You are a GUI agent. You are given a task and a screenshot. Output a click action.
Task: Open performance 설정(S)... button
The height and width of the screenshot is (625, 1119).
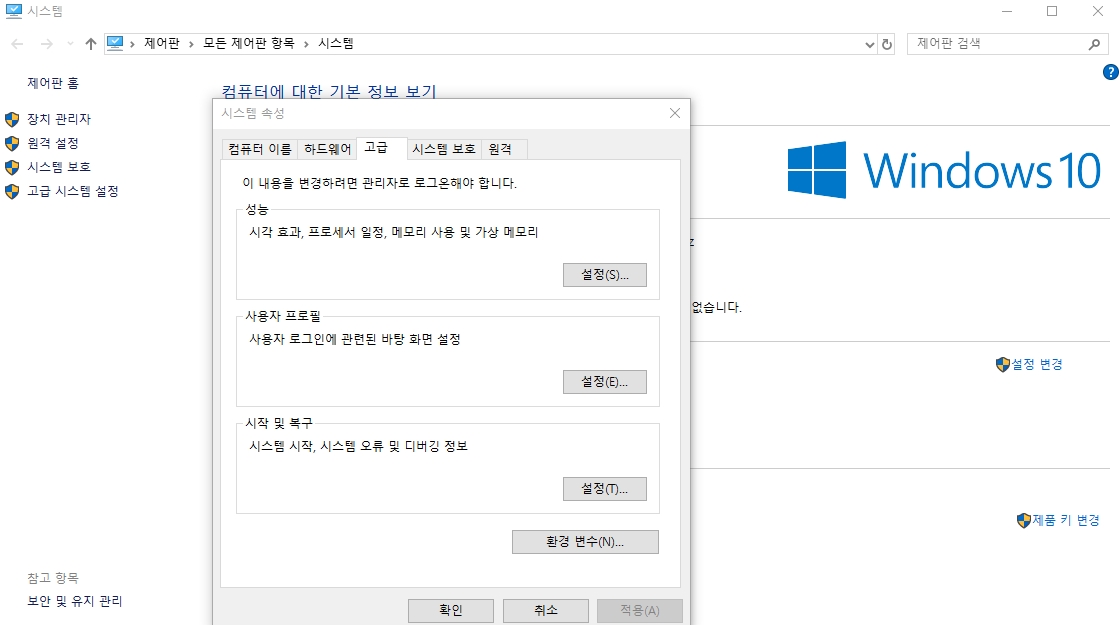pyautogui.click(x=604, y=275)
